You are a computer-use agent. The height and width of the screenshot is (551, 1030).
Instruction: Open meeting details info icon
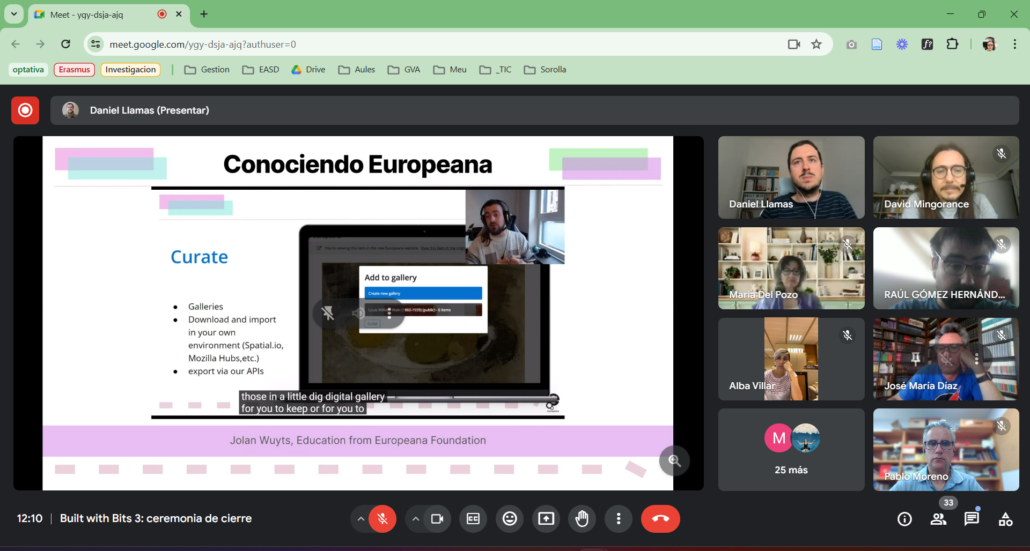tap(905, 519)
